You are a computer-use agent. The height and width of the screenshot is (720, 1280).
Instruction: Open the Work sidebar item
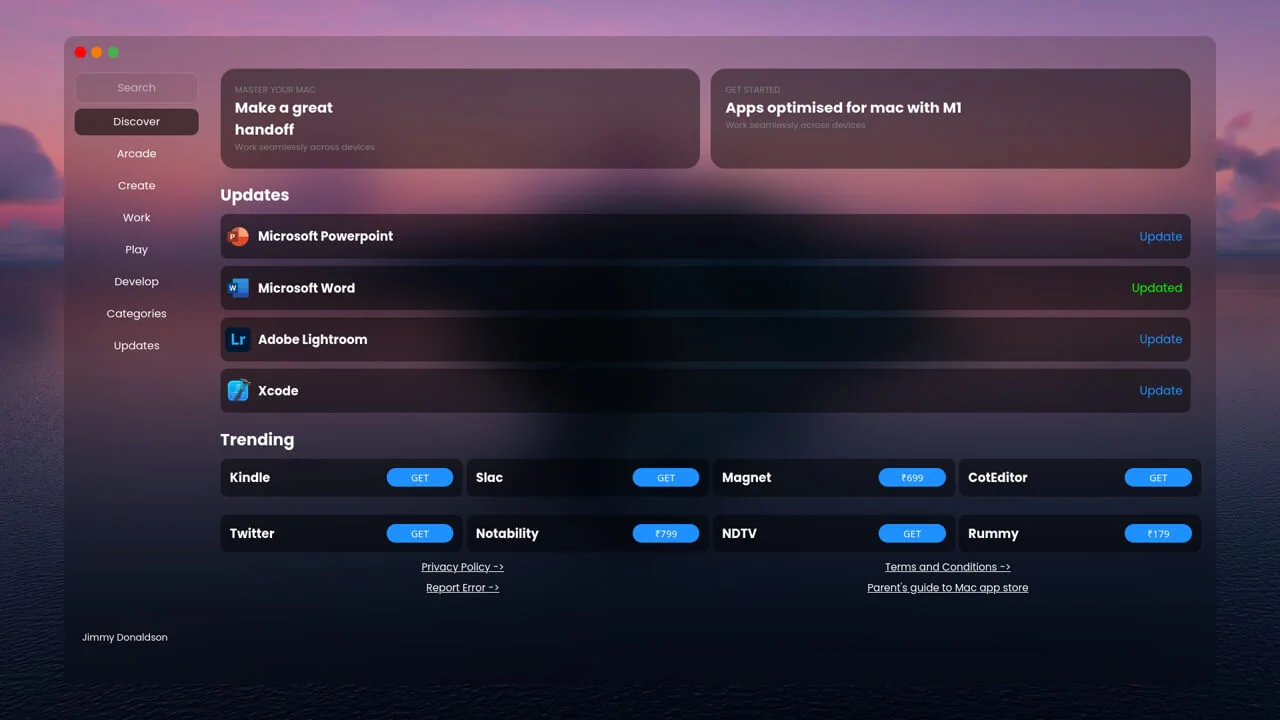click(x=136, y=218)
